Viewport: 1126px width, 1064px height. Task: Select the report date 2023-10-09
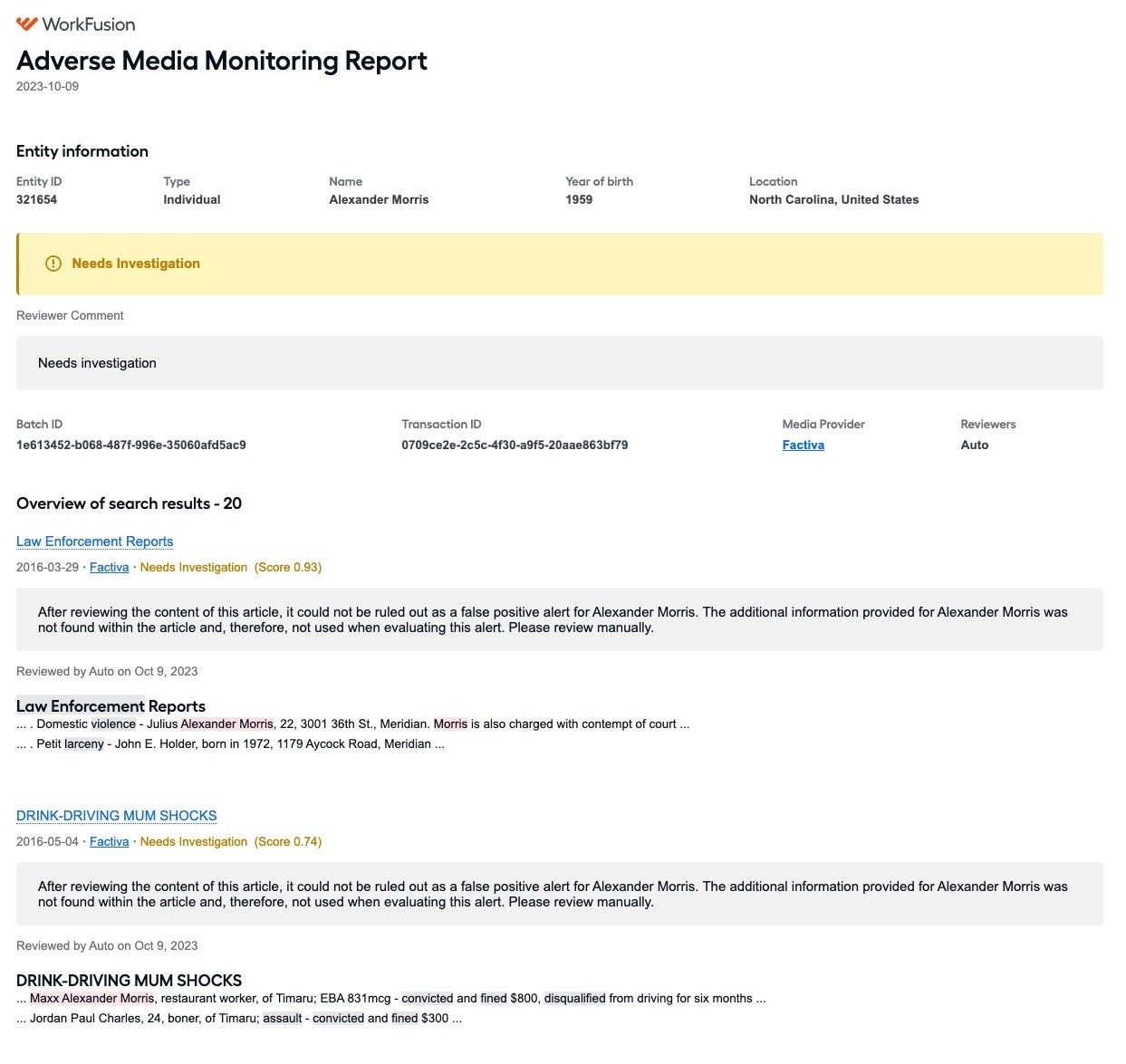47,87
